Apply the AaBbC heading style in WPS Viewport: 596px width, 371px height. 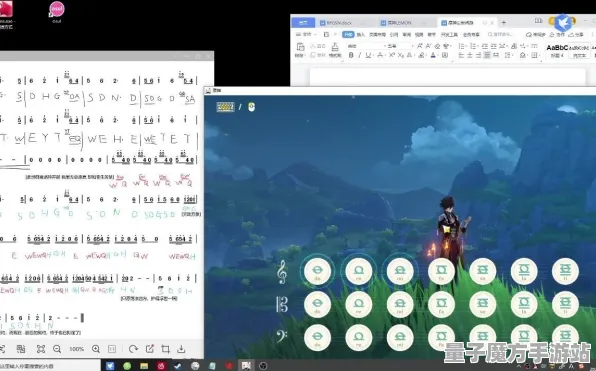click(557, 50)
